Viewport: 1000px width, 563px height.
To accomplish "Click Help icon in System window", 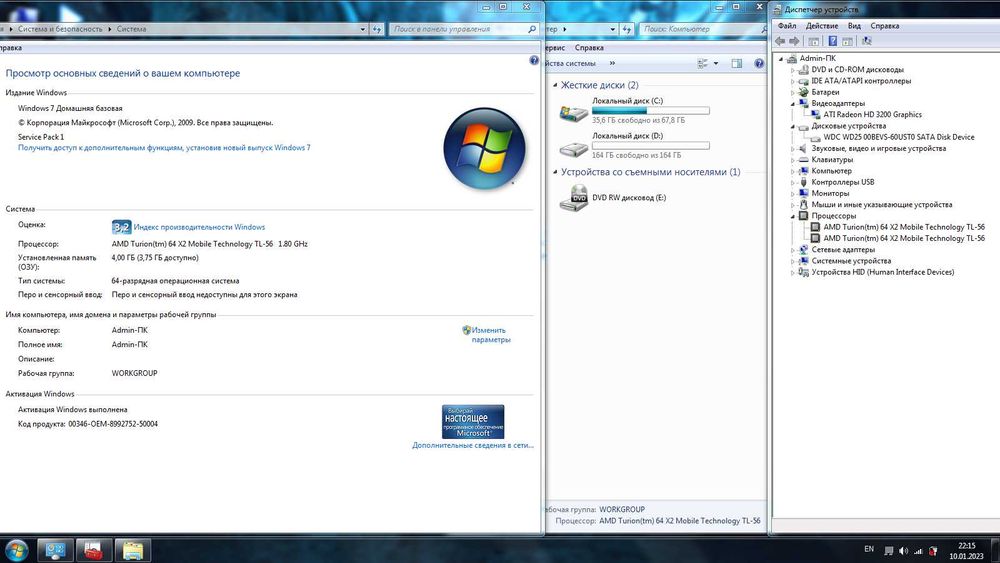I will coord(534,61).
